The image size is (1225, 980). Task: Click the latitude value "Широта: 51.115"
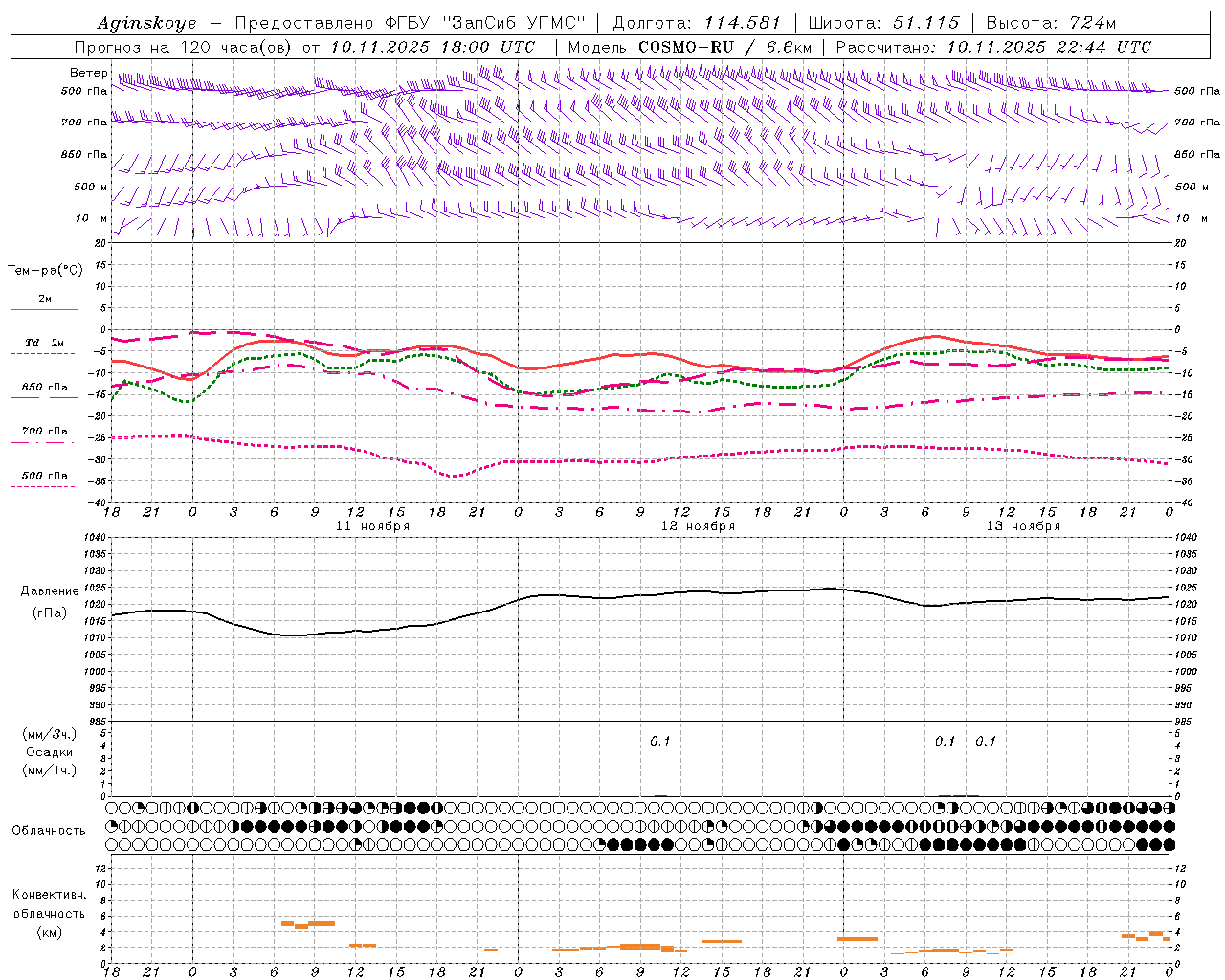pyautogui.click(x=883, y=23)
